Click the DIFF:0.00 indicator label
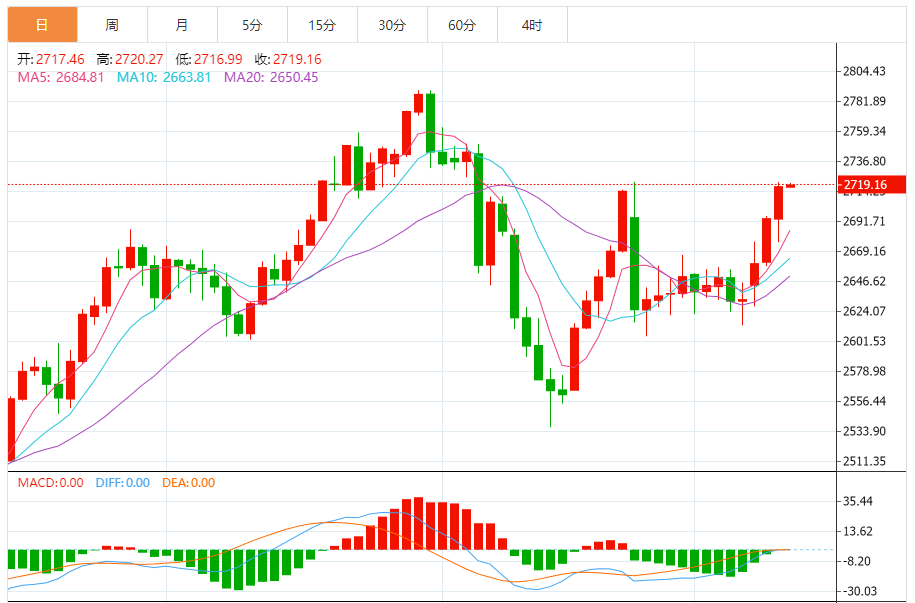 click(123, 483)
